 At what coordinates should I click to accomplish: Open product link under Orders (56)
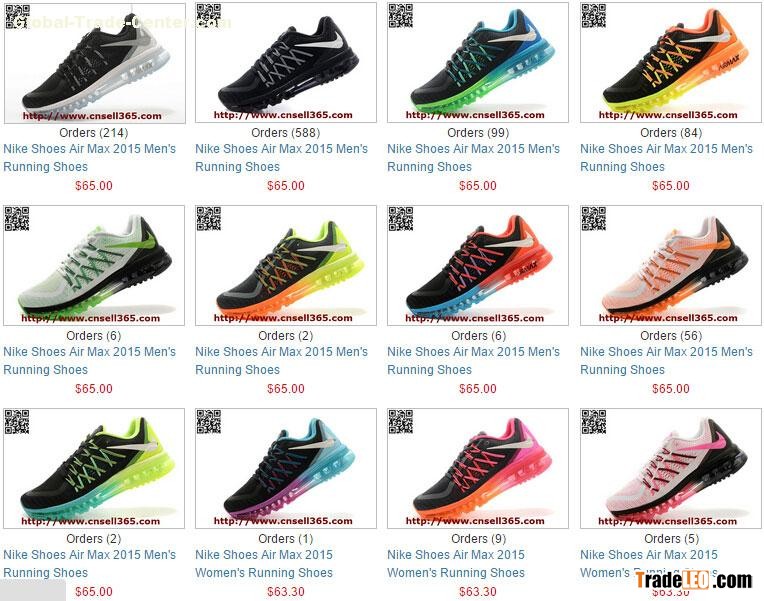pos(667,361)
